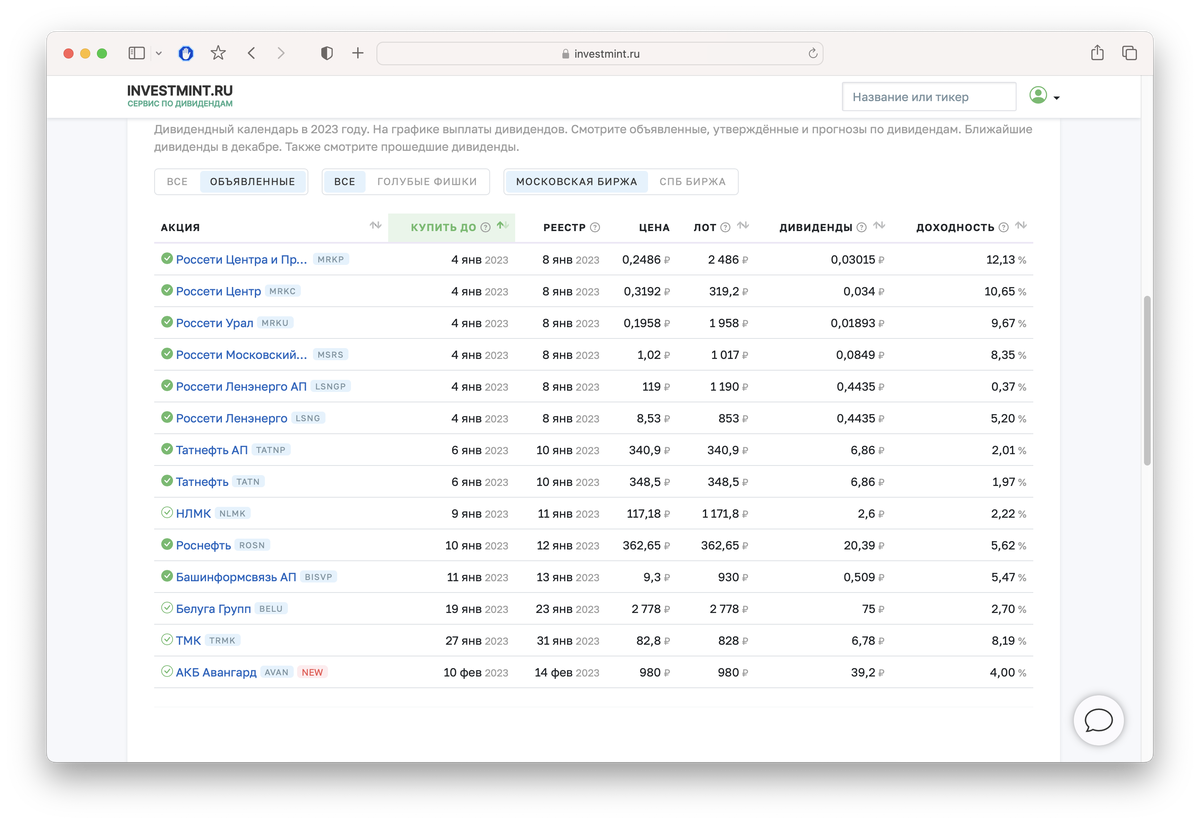
Task: Open the 'Россети Урал' stock link
Action: click(214, 323)
